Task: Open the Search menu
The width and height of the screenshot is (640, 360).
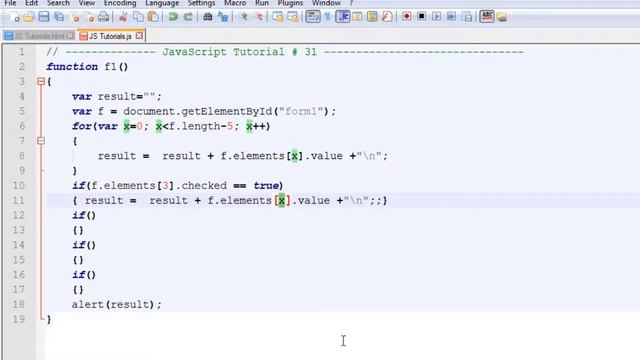Action: point(58,3)
